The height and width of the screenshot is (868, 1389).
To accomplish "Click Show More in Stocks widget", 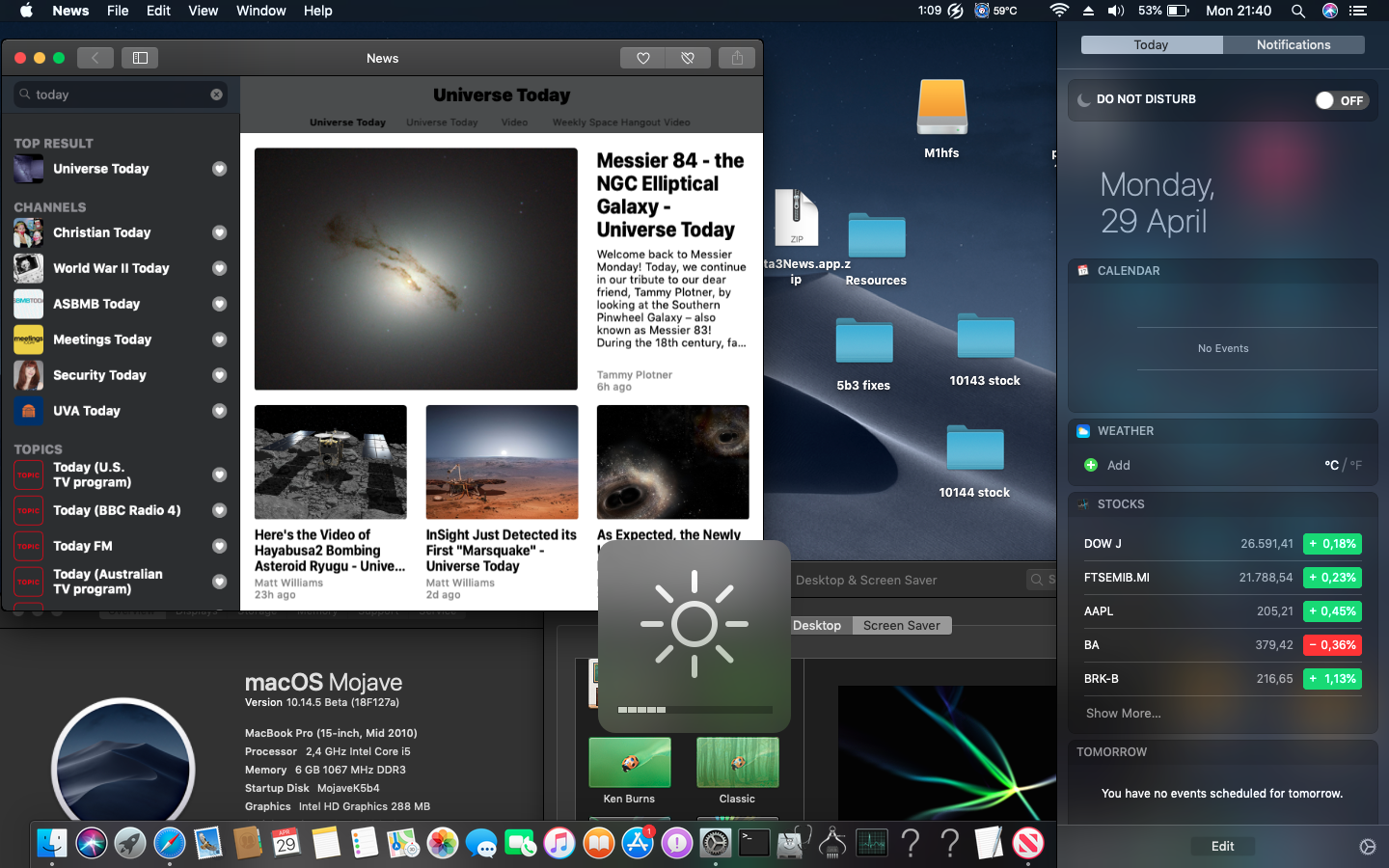I will (x=1123, y=713).
